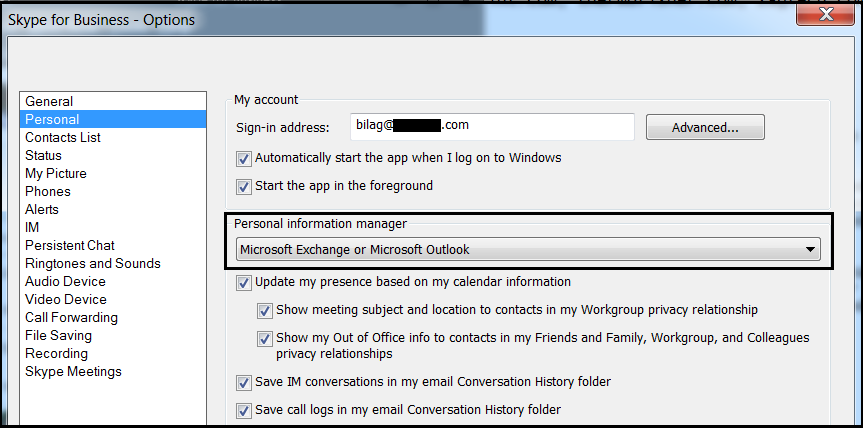The width and height of the screenshot is (863, 428).
Task: Select Persistent Chat options
Action: coord(113,245)
